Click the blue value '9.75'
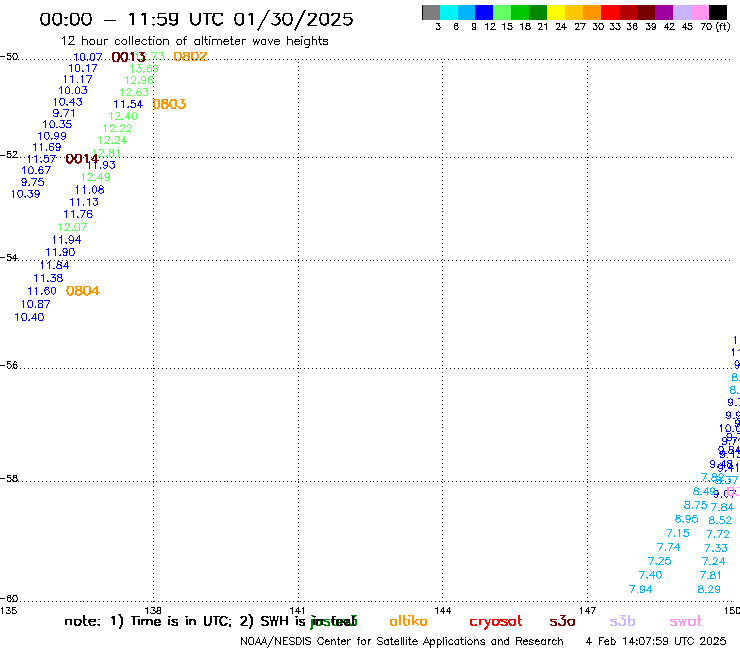This screenshot has height=650, width=740. 33,182
